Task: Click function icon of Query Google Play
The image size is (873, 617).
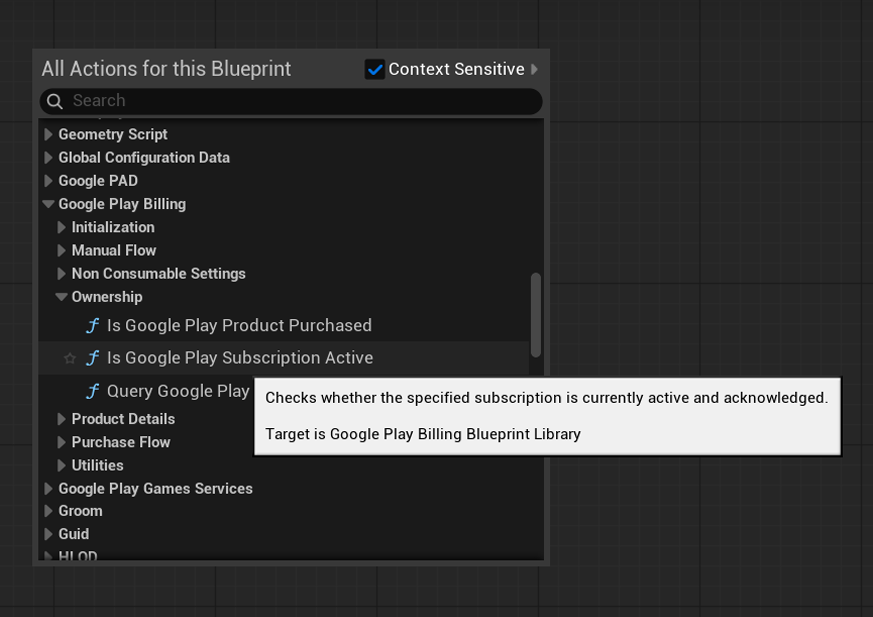Action: 92,391
